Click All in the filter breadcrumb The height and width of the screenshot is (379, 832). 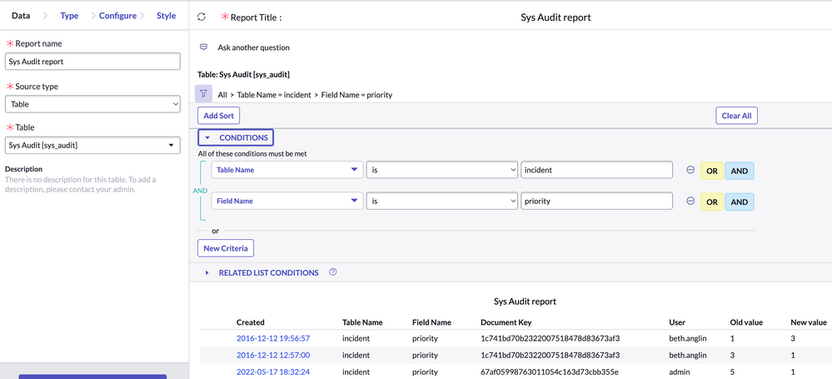coord(222,94)
